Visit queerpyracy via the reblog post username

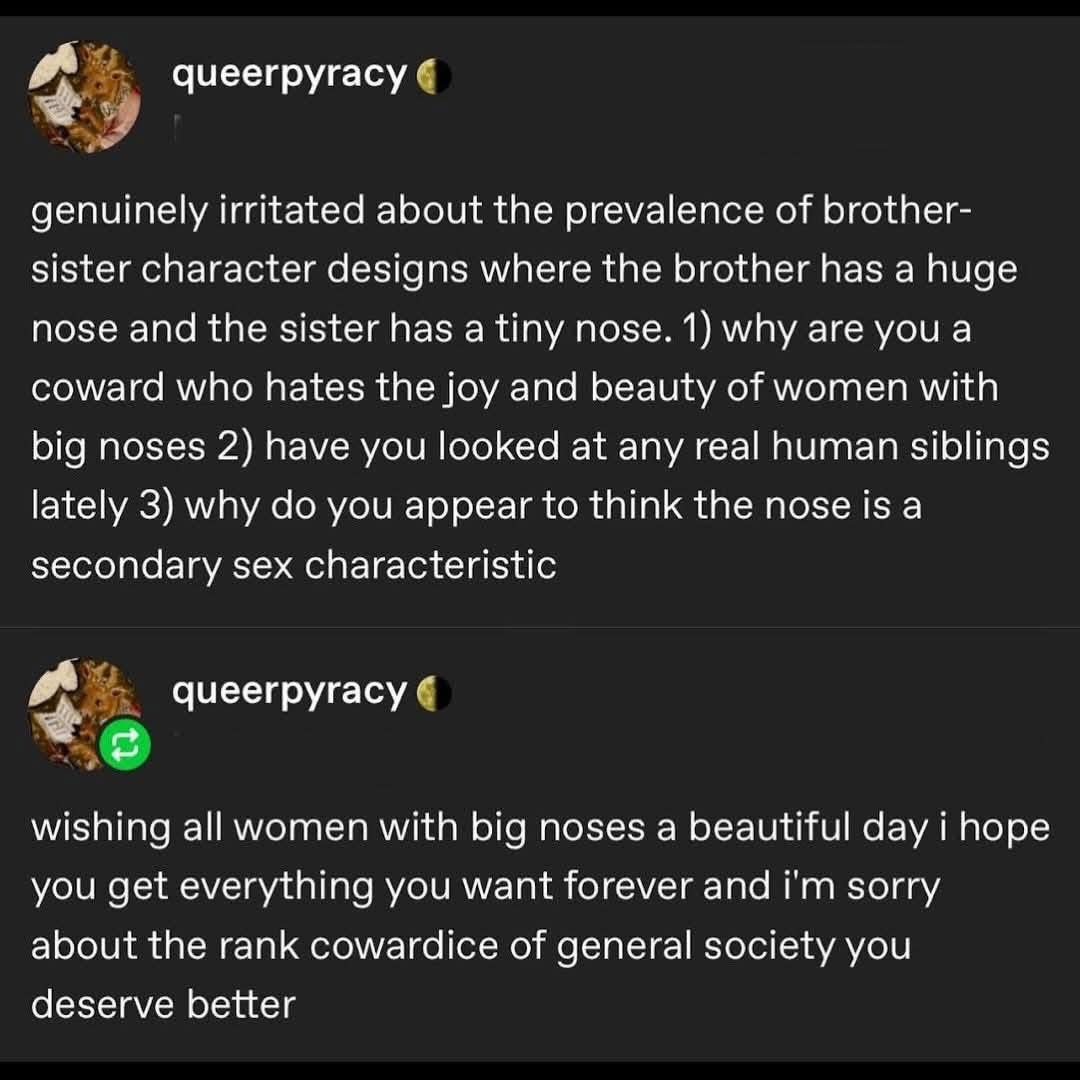coord(290,690)
